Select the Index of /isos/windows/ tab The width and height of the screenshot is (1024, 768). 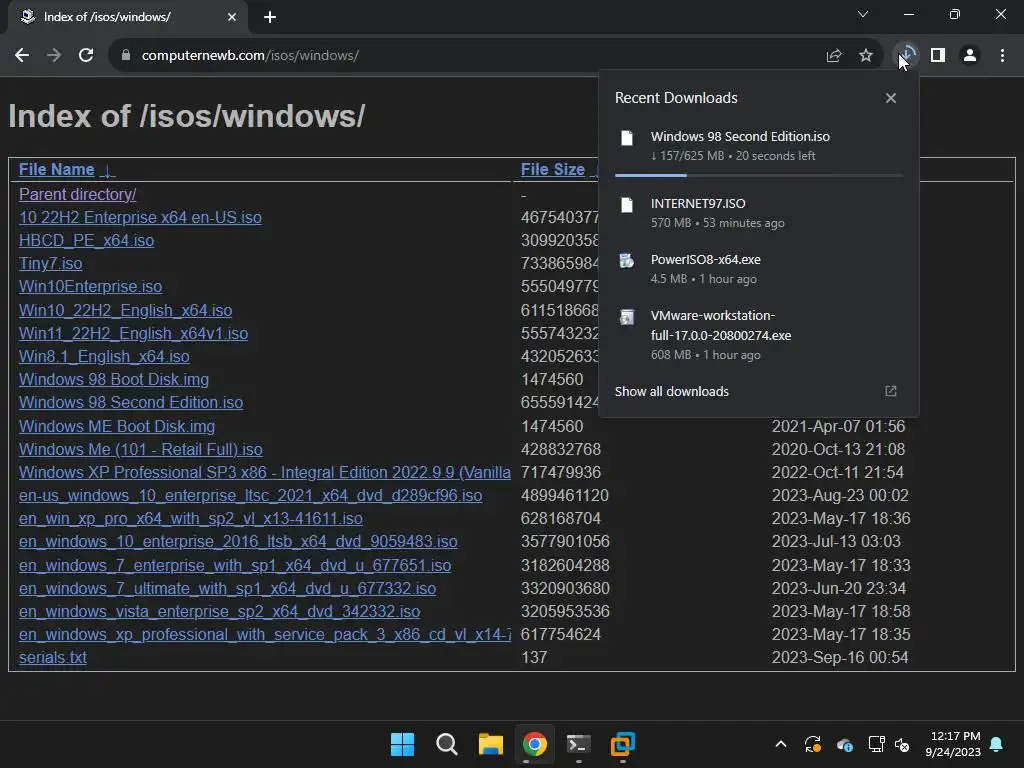pyautogui.click(x=127, y=17)
